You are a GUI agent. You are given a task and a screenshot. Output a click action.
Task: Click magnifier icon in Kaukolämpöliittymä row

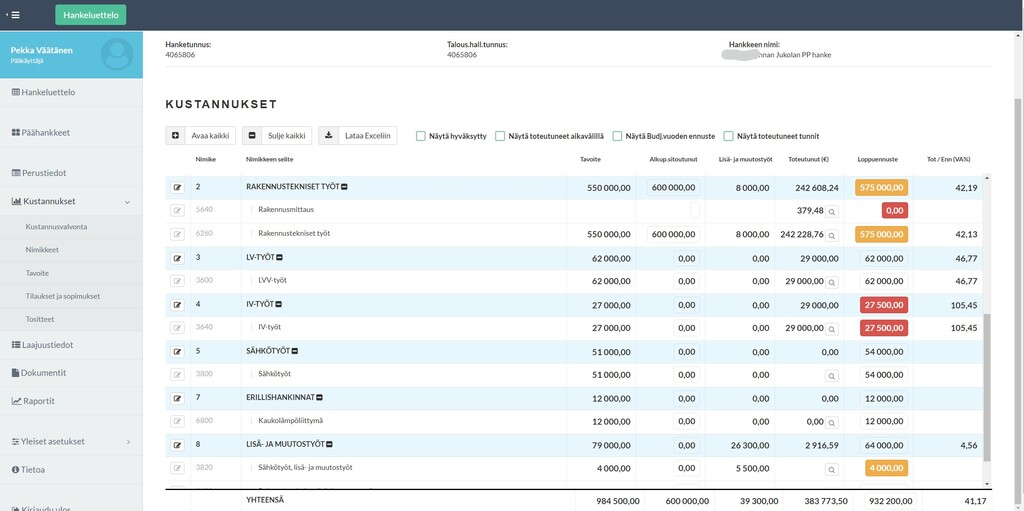point(831,422)
